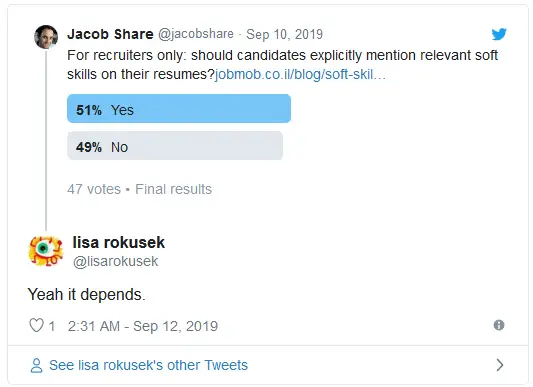Open the @lisarokusek handle

116,262
